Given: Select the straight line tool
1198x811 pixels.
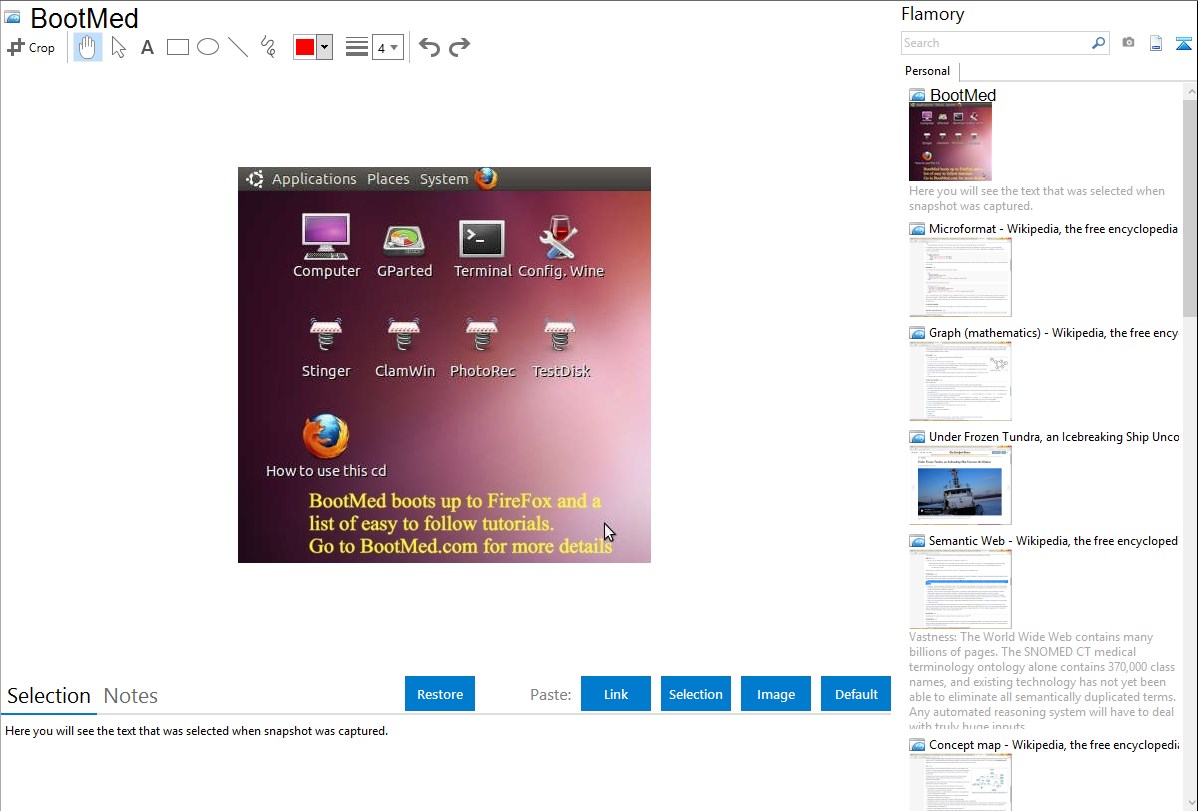Looking at the screenshot, I should tap(238, 47).
